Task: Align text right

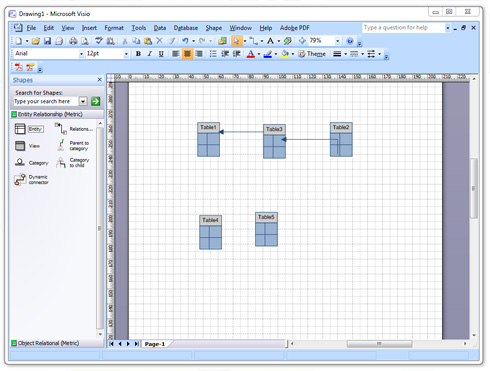Action: pyautogui.click(x=199, y=54)
